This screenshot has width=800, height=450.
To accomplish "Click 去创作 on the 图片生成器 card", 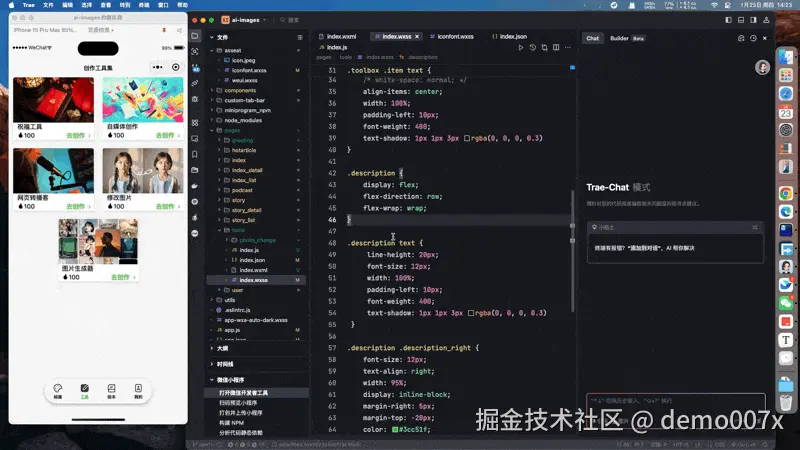I will pos(123,278).
